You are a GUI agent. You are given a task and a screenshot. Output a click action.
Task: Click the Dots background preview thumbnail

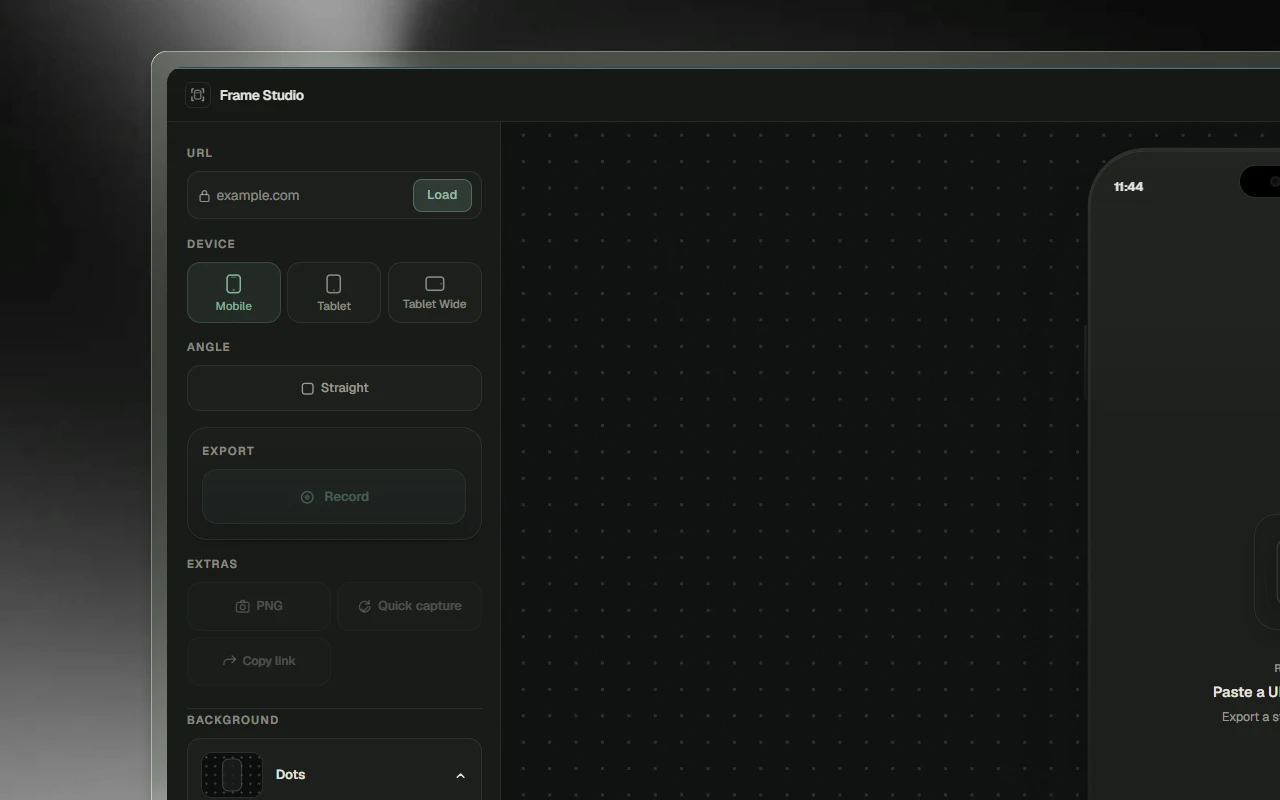click(x=232, y=775)
